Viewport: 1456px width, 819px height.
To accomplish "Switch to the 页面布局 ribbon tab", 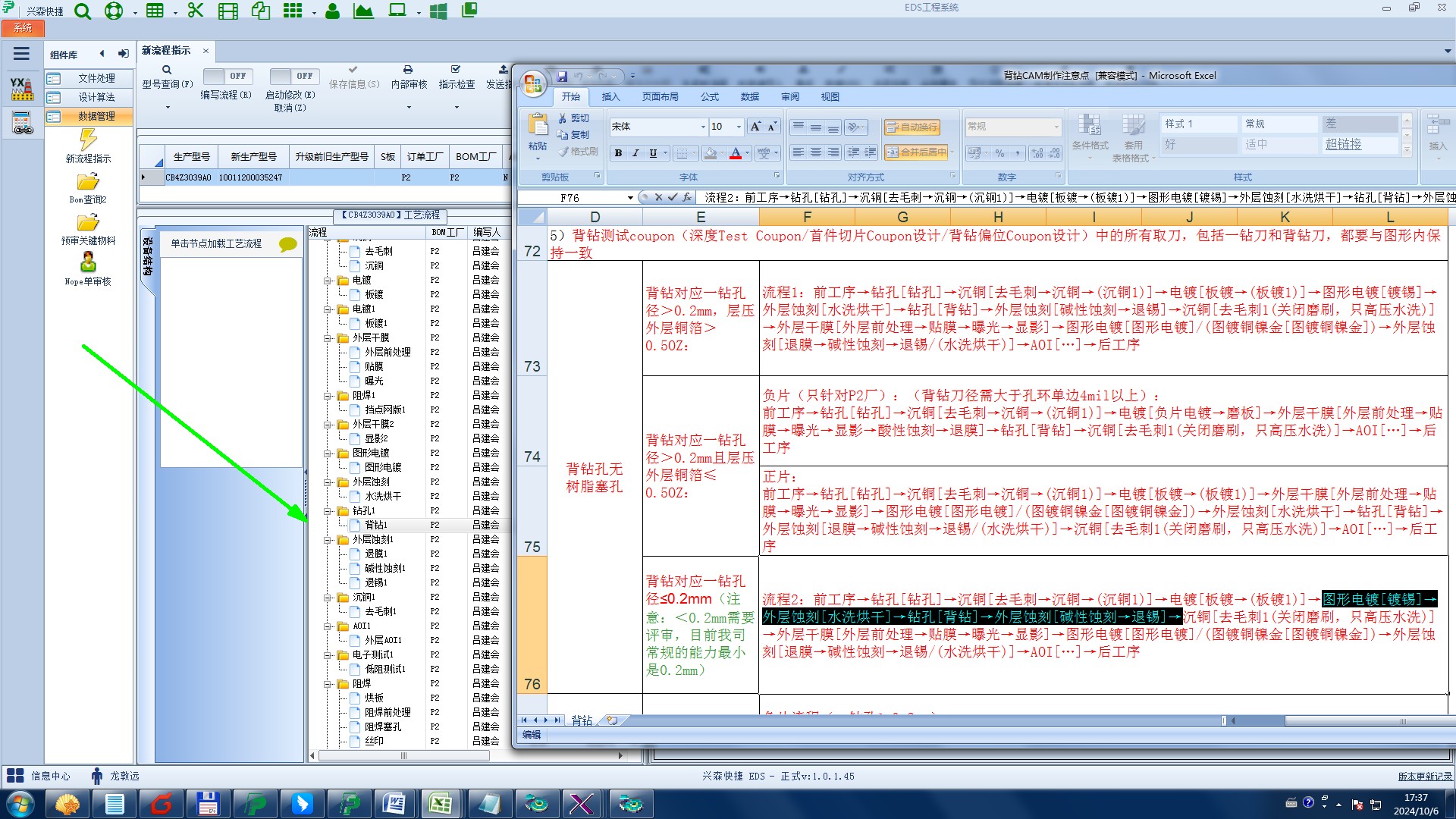I will tap(660, 97).
